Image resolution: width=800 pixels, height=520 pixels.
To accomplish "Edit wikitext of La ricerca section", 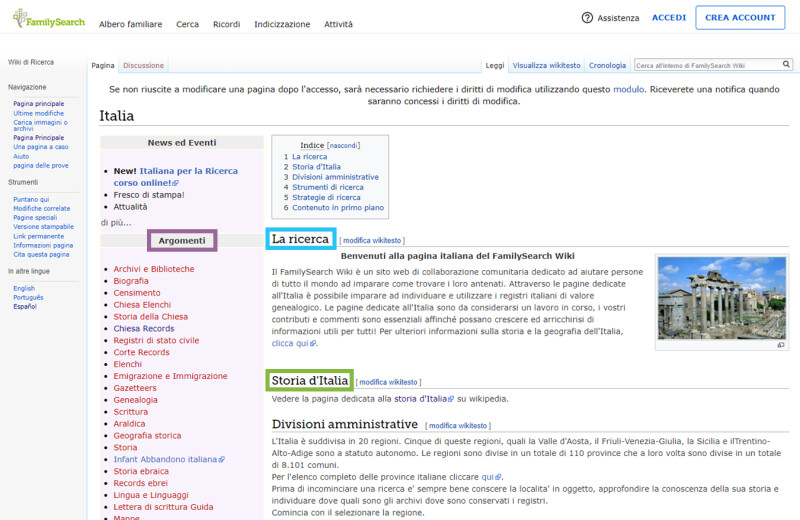I will tap(372, 240).
